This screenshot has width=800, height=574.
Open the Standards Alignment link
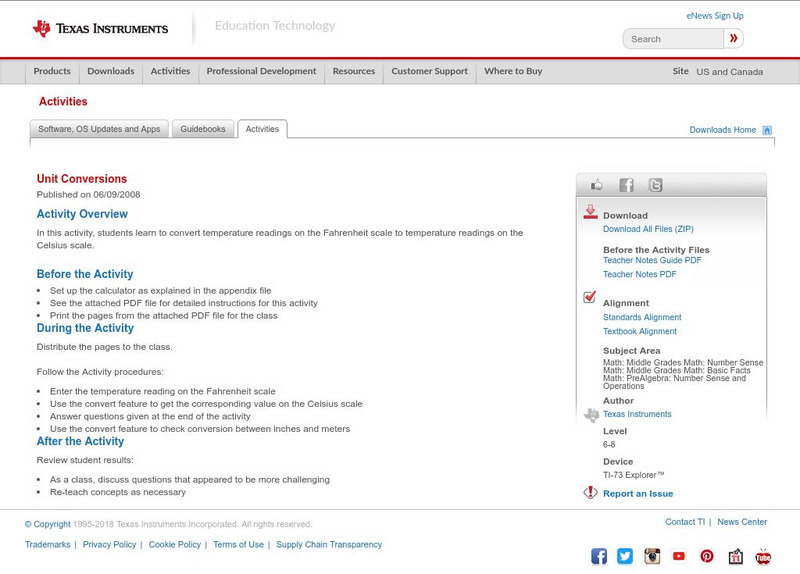[642, 317]
